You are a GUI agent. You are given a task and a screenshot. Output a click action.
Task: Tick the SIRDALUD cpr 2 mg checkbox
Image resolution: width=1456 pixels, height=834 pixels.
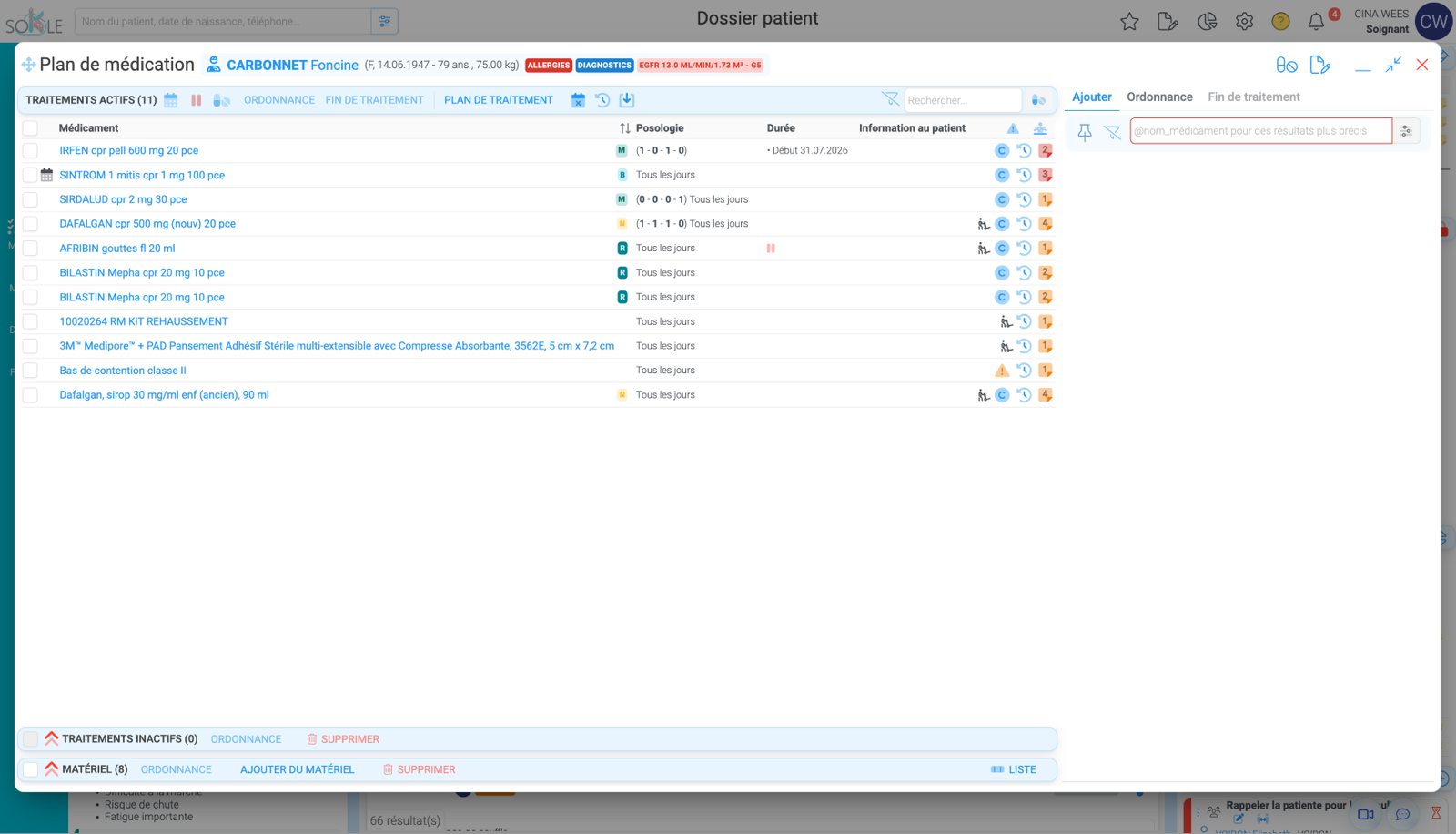(31, 199)
